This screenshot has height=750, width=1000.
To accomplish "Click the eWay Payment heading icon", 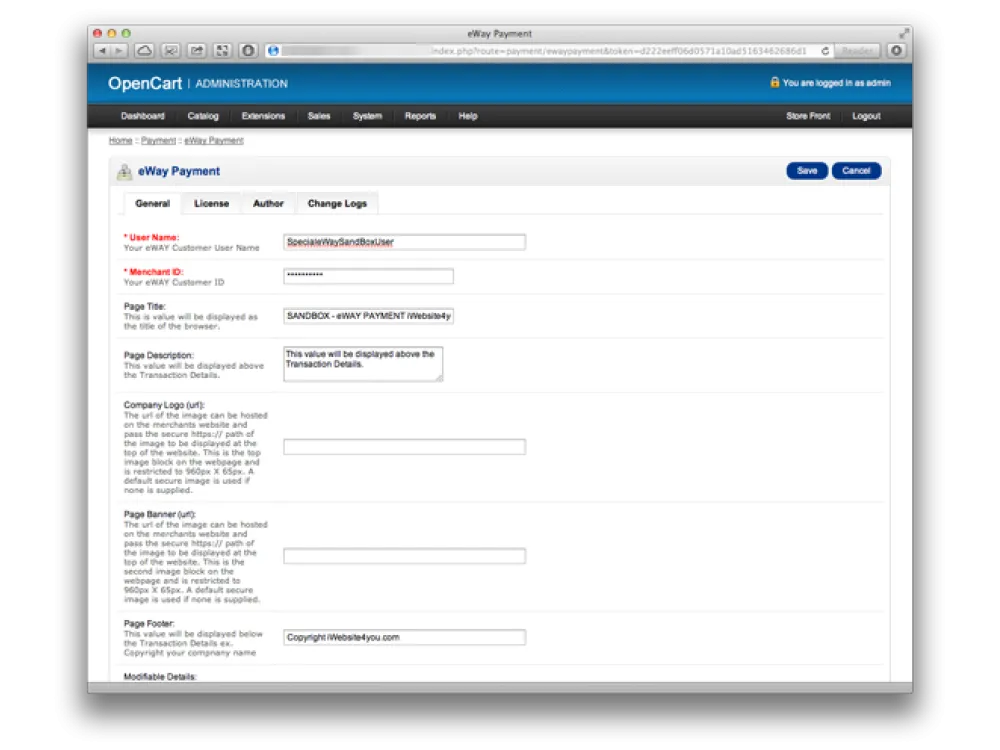I will [124, 172].
